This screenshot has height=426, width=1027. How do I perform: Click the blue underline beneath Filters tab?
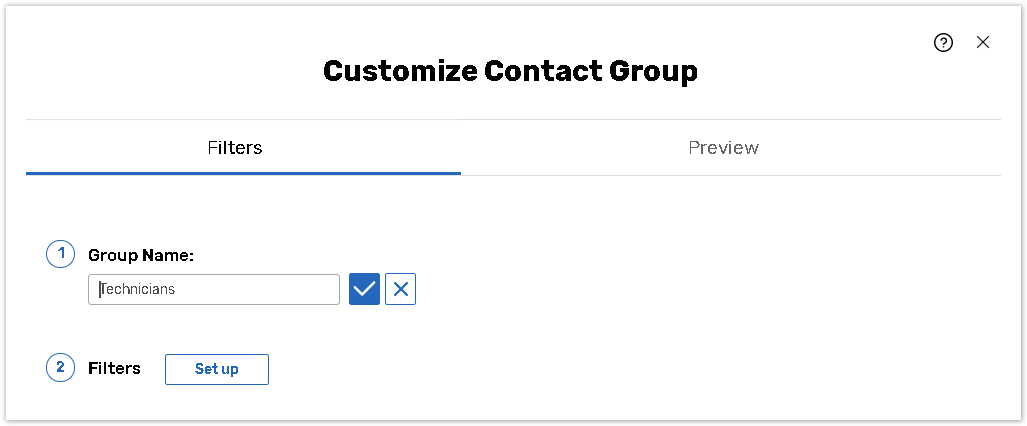[243, 173]
